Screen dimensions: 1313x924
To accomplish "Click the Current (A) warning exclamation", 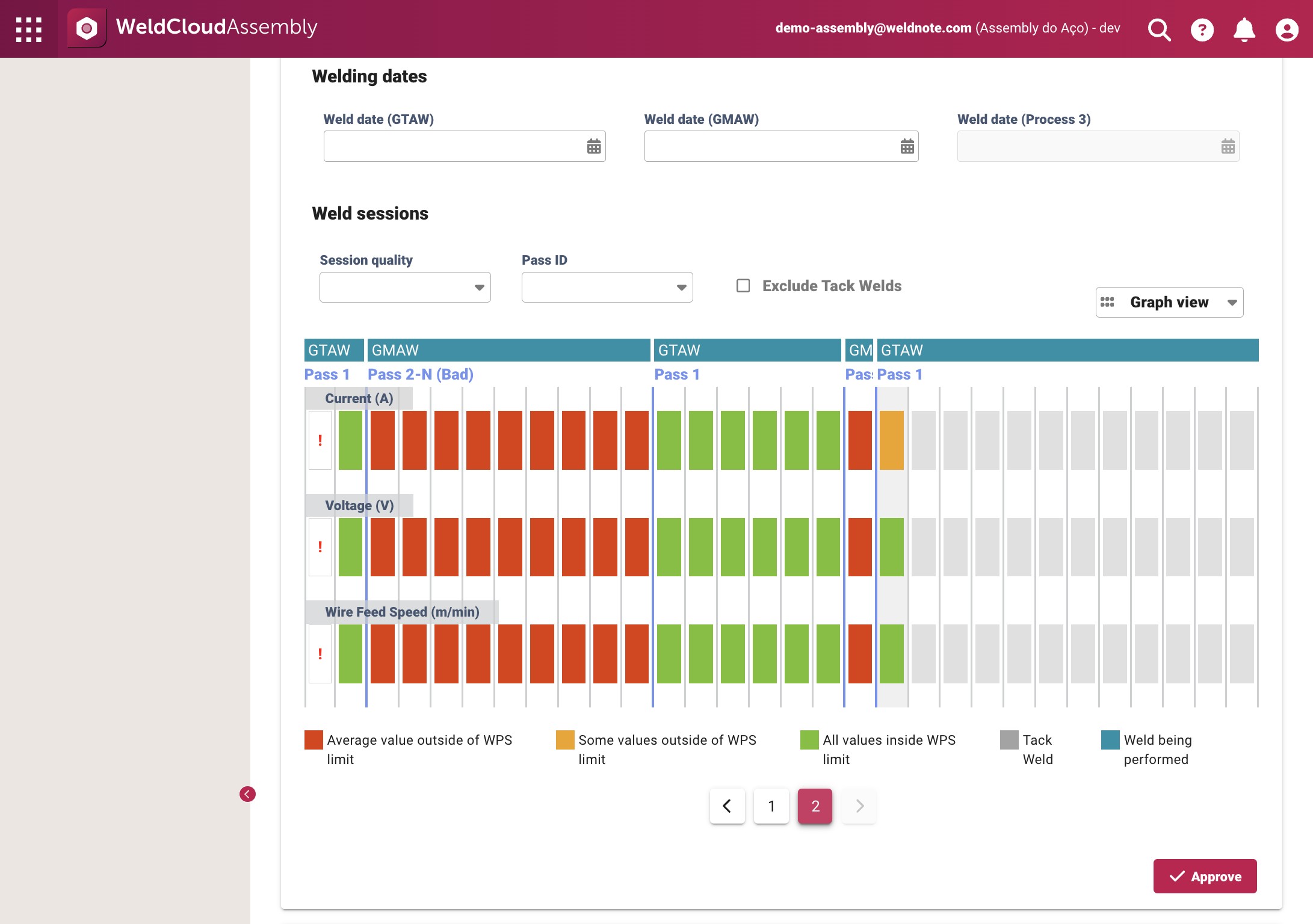I will 320,440.
